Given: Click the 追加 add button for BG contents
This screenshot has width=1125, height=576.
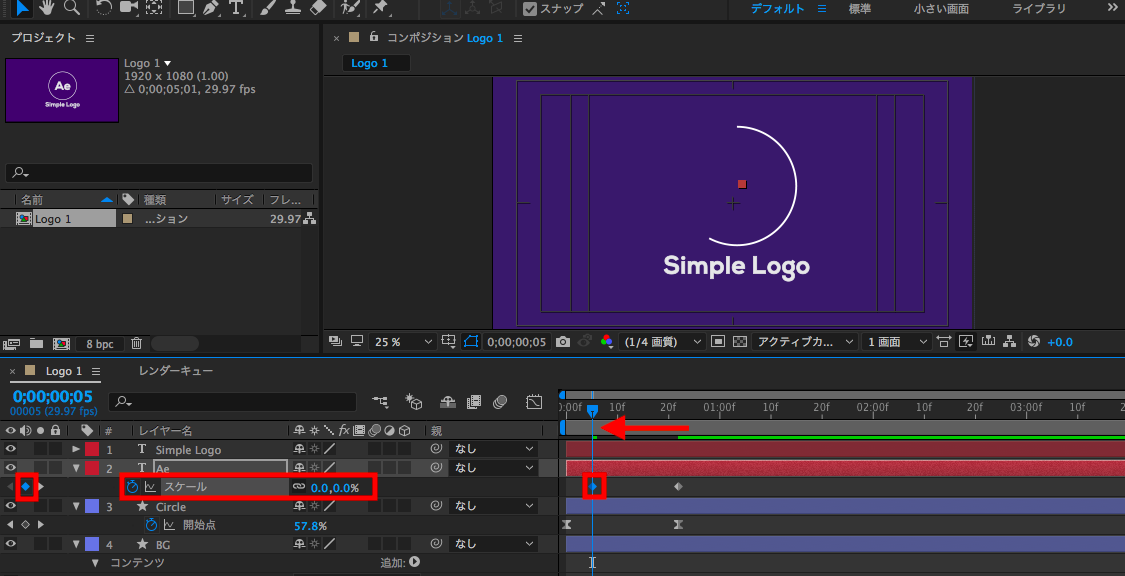Looking at the screenshot, I should (x=414, y=562).
